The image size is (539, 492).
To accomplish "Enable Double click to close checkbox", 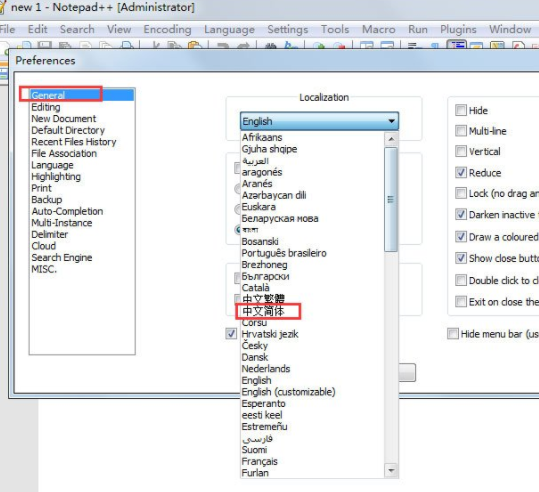I will [461, 280].
